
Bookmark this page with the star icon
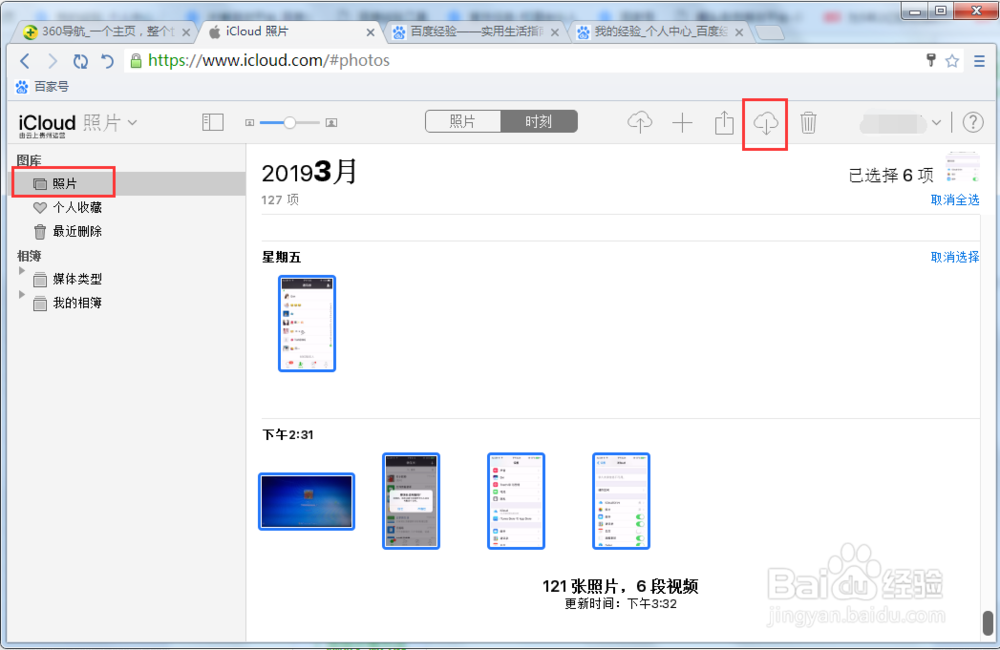(x=952, y=61)
